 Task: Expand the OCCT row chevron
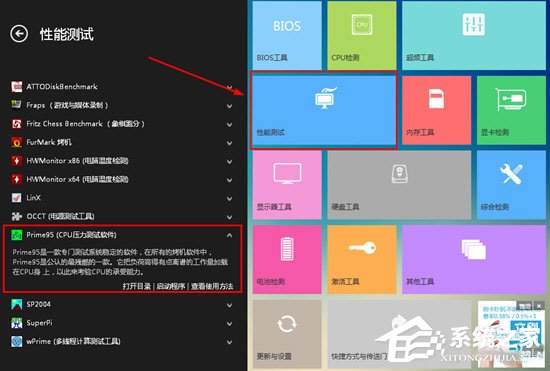(x=229, y=217)
